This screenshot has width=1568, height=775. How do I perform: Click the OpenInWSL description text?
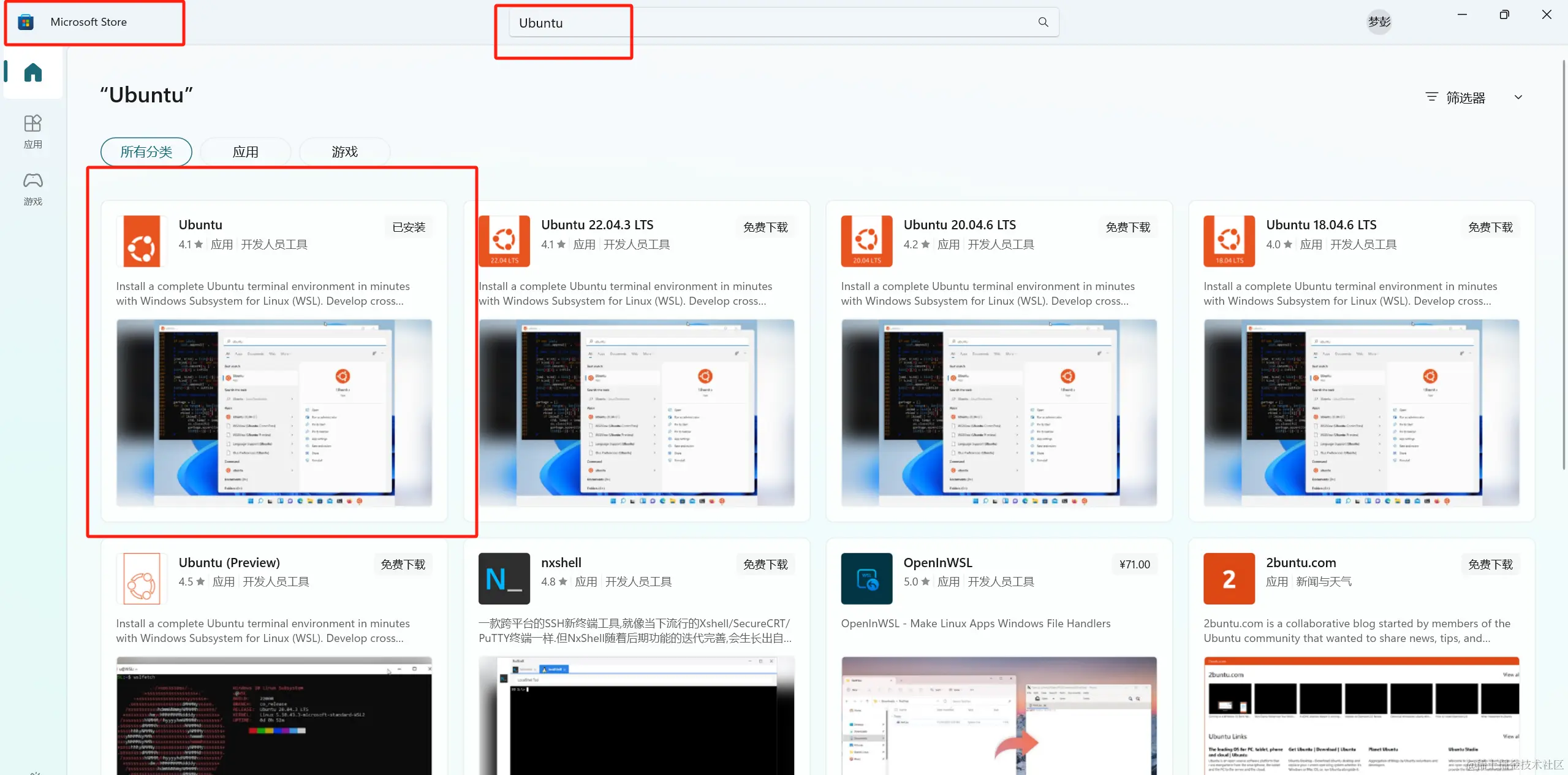pos(975,624)
